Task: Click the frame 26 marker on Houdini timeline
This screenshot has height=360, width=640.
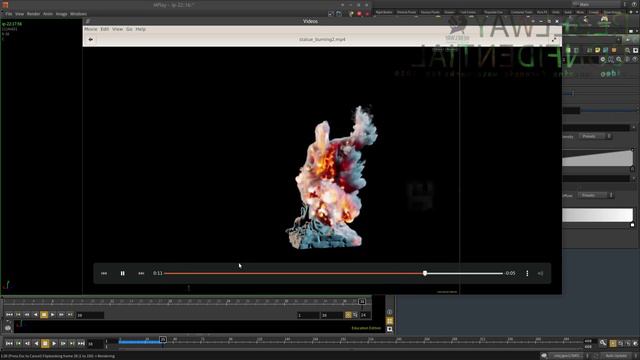Action: [163, 340]
